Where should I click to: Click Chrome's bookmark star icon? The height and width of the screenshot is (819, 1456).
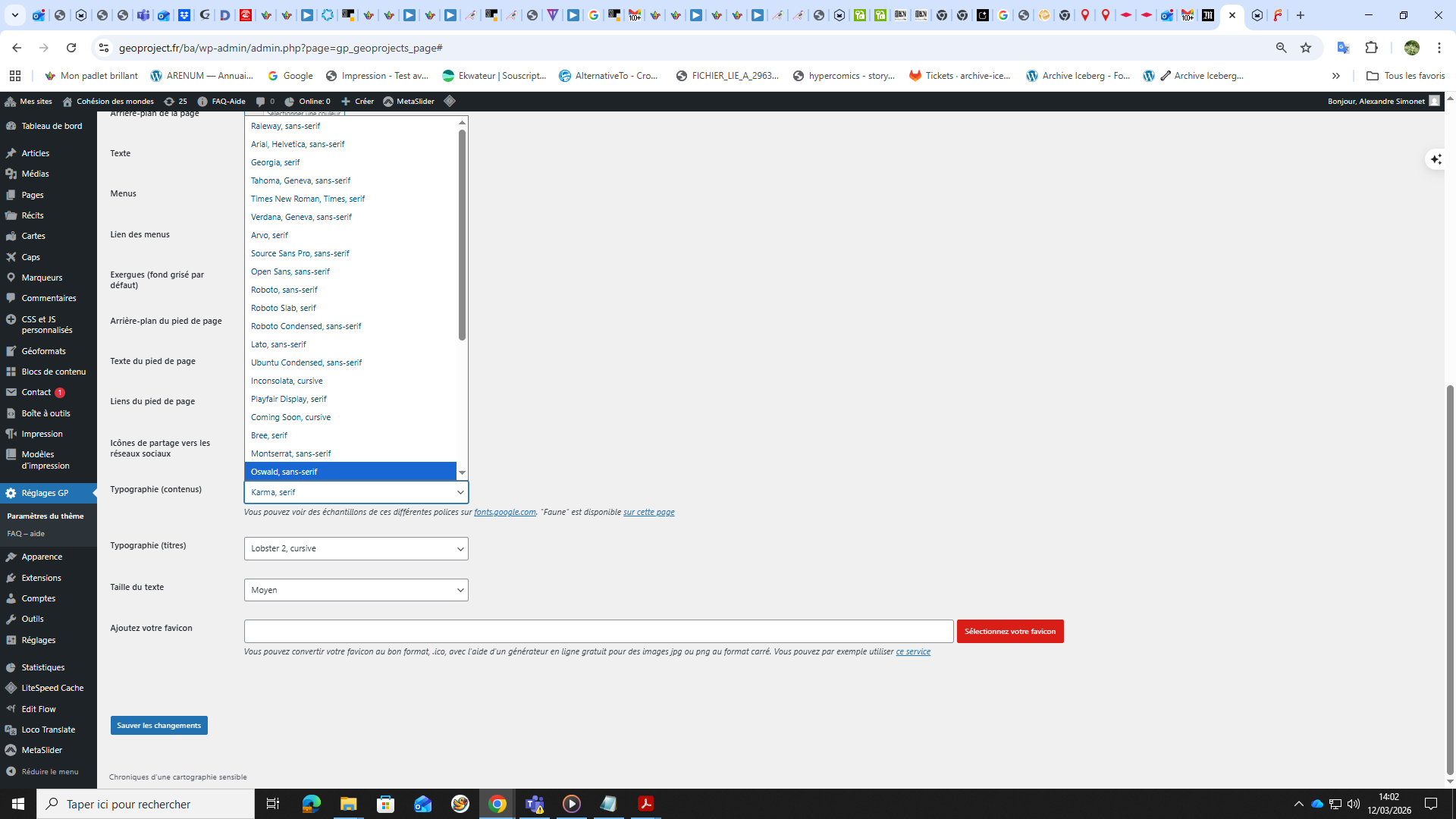point(1306,48)
